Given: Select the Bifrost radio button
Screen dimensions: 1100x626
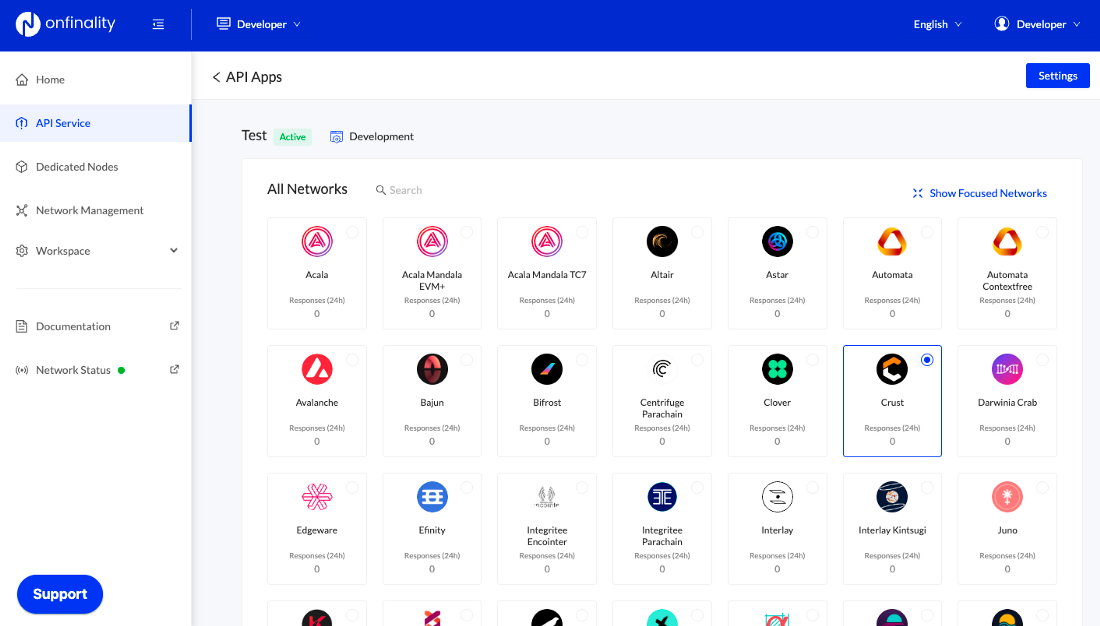Looking at the screenshot, I should [x=582, y=359].
